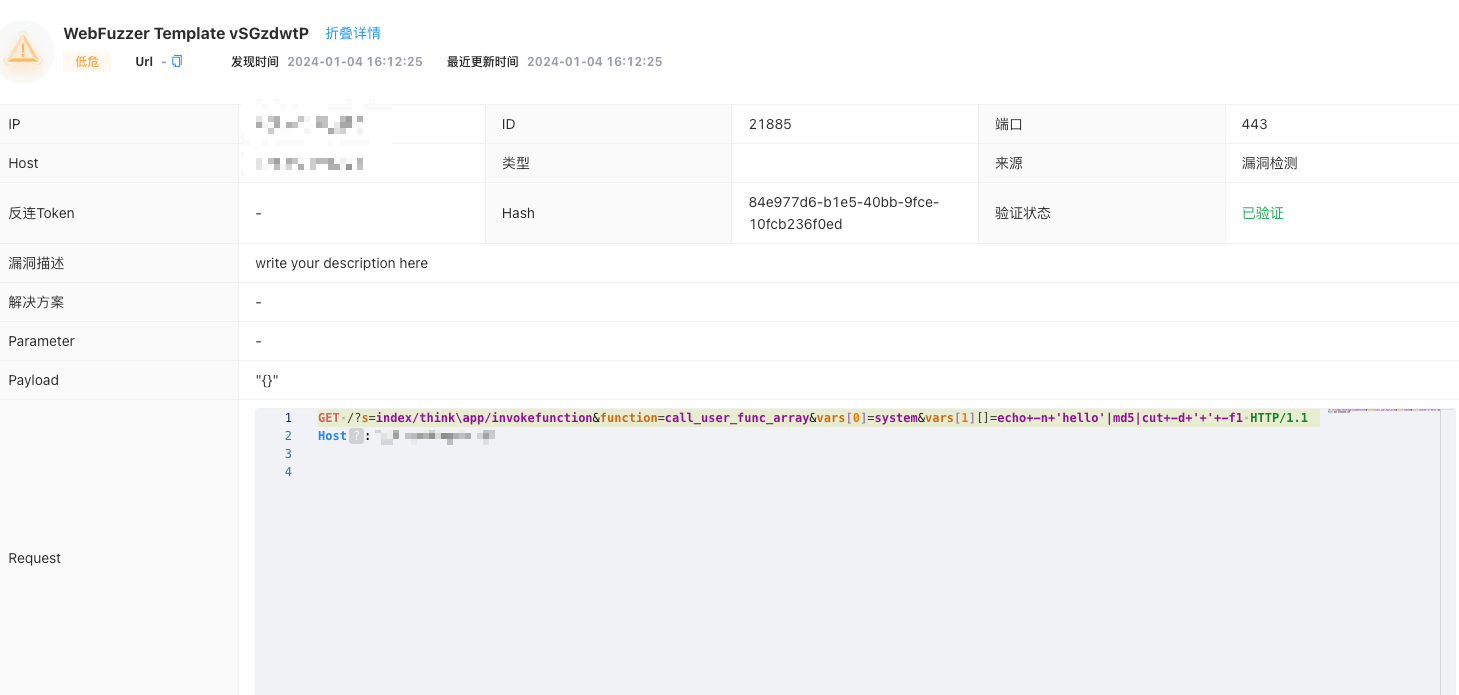Click the 漏洞描述 label cell
The width and height of the screenshot is (1459, 695).
(119, 263)
